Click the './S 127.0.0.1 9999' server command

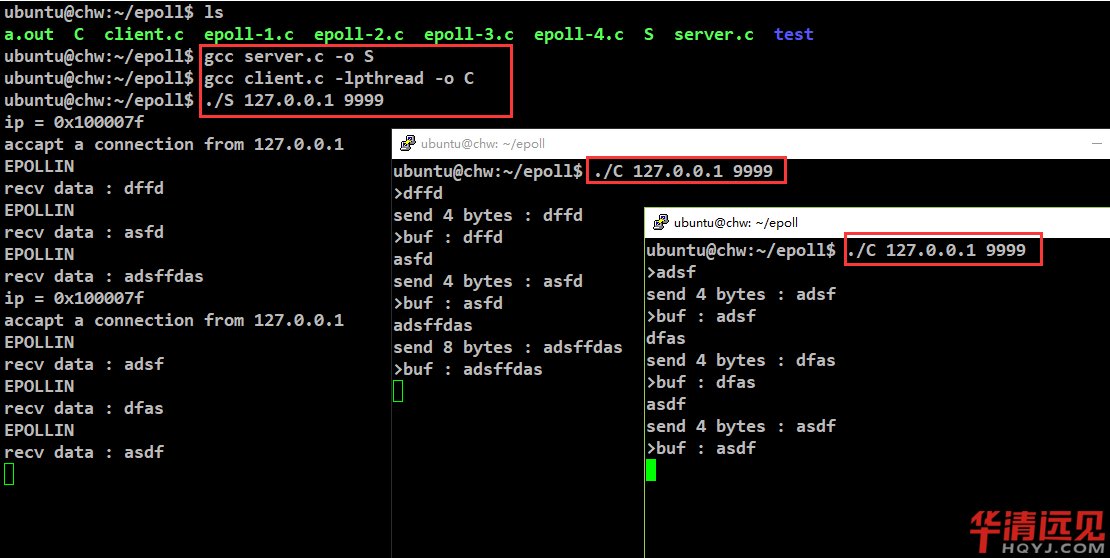(x=293, y=100)
